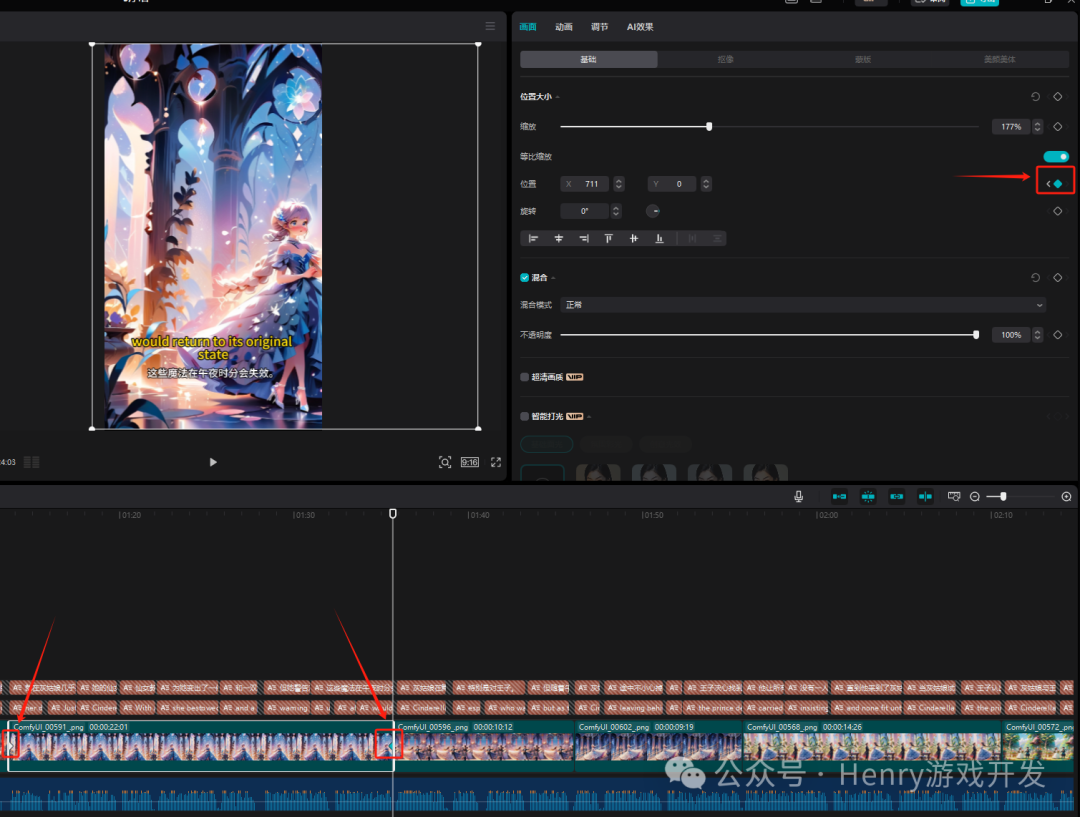Viewport: 1080px width, 817px height.
Task: Adjust the 缩放 scale slider
Action: [x=709, y=127]
